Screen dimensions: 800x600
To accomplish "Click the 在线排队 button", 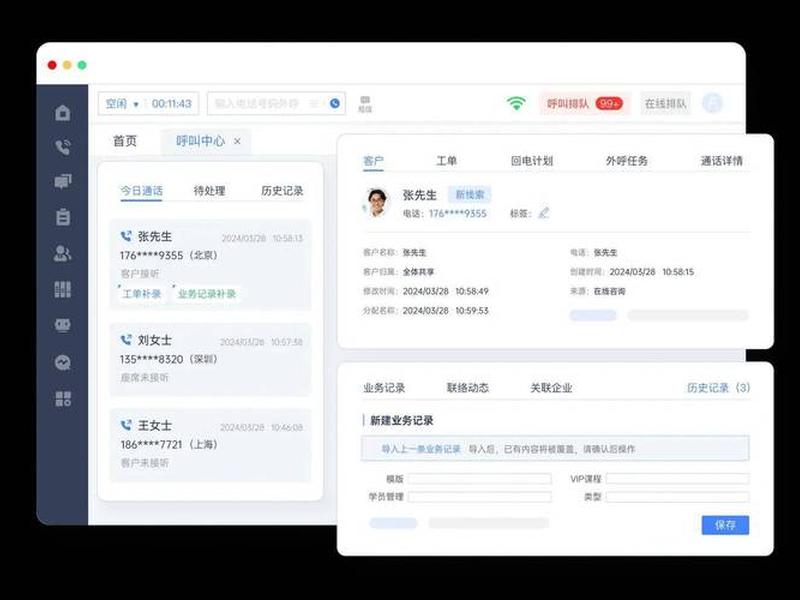I will (665, 104).
